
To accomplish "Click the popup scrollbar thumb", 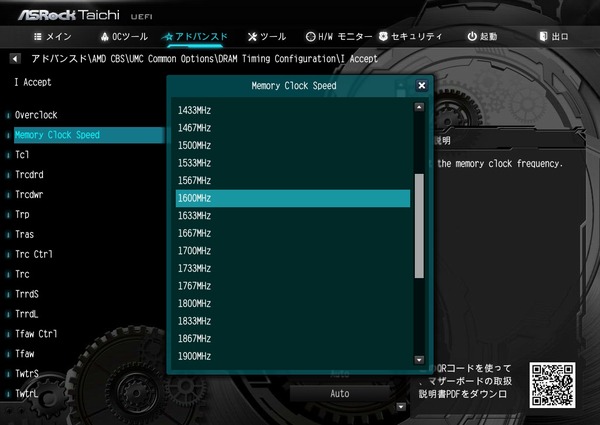I will coord(419,226).
